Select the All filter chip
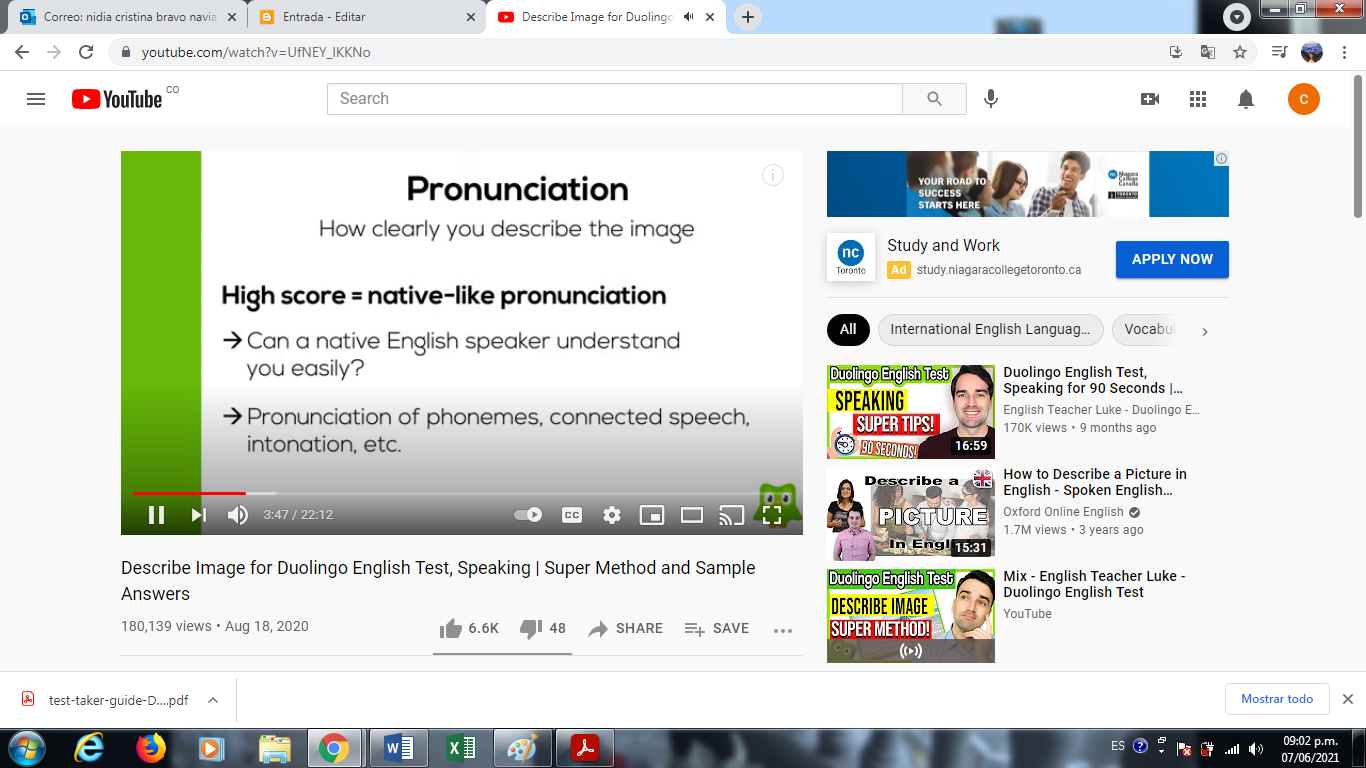The image size is (1366, 768). pos(848,329)
